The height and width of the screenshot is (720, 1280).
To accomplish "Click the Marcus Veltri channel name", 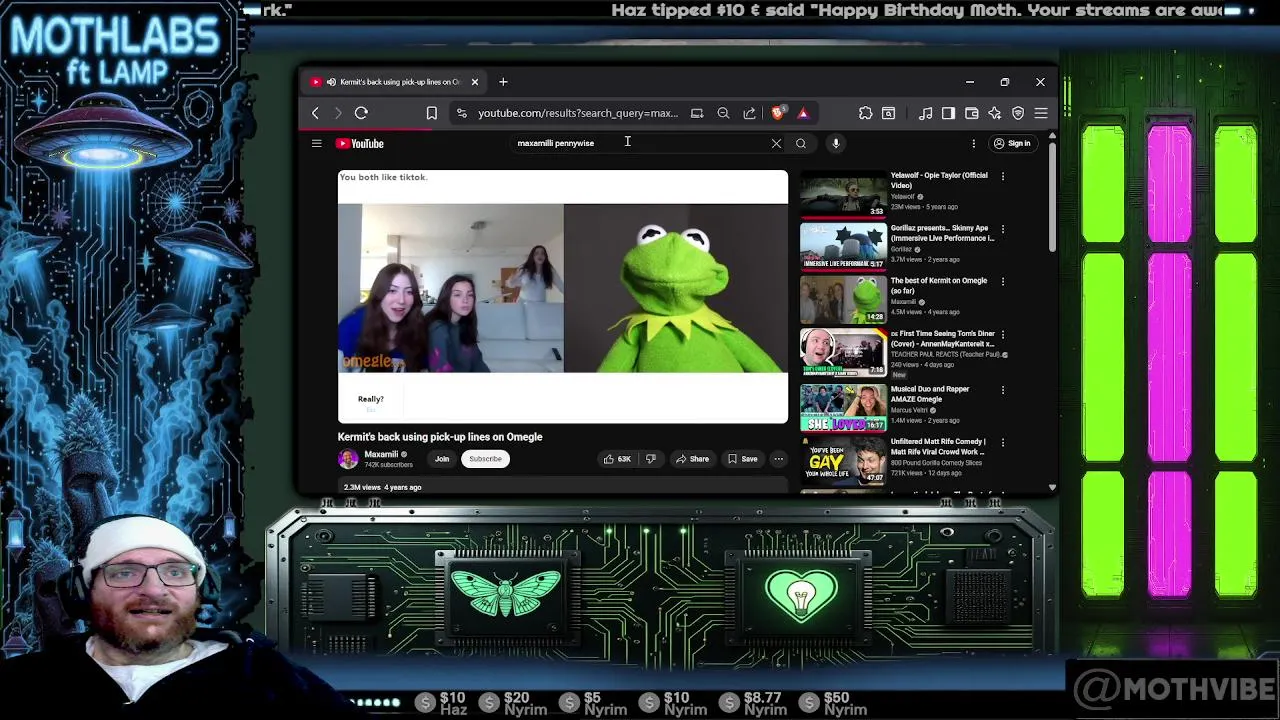I will point(910,410).
